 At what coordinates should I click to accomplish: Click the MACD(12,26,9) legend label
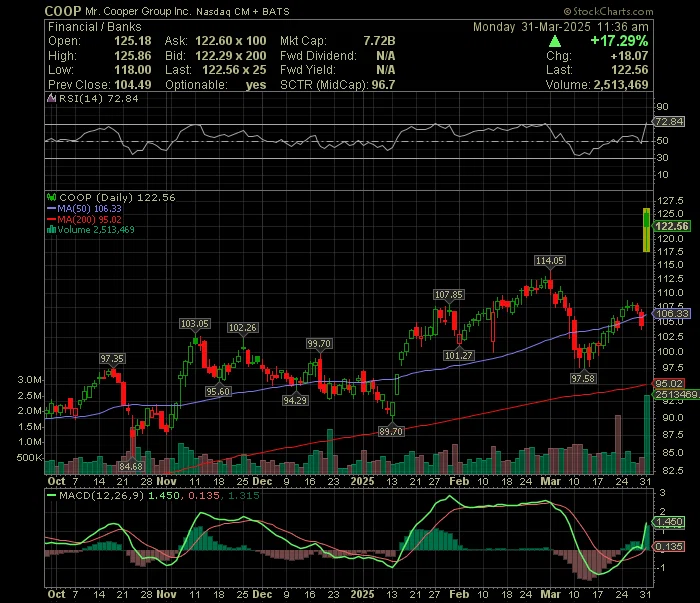pyautogui.click(x=101, y=495)
